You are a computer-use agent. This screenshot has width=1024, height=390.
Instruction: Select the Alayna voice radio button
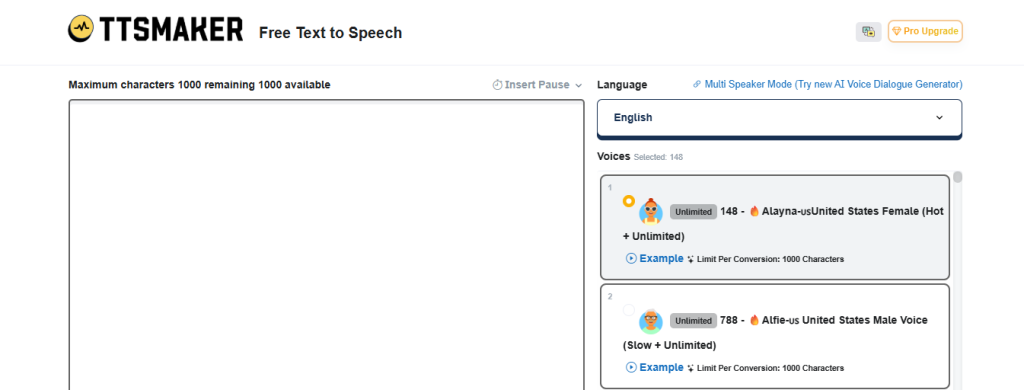(x=628, y=201)
